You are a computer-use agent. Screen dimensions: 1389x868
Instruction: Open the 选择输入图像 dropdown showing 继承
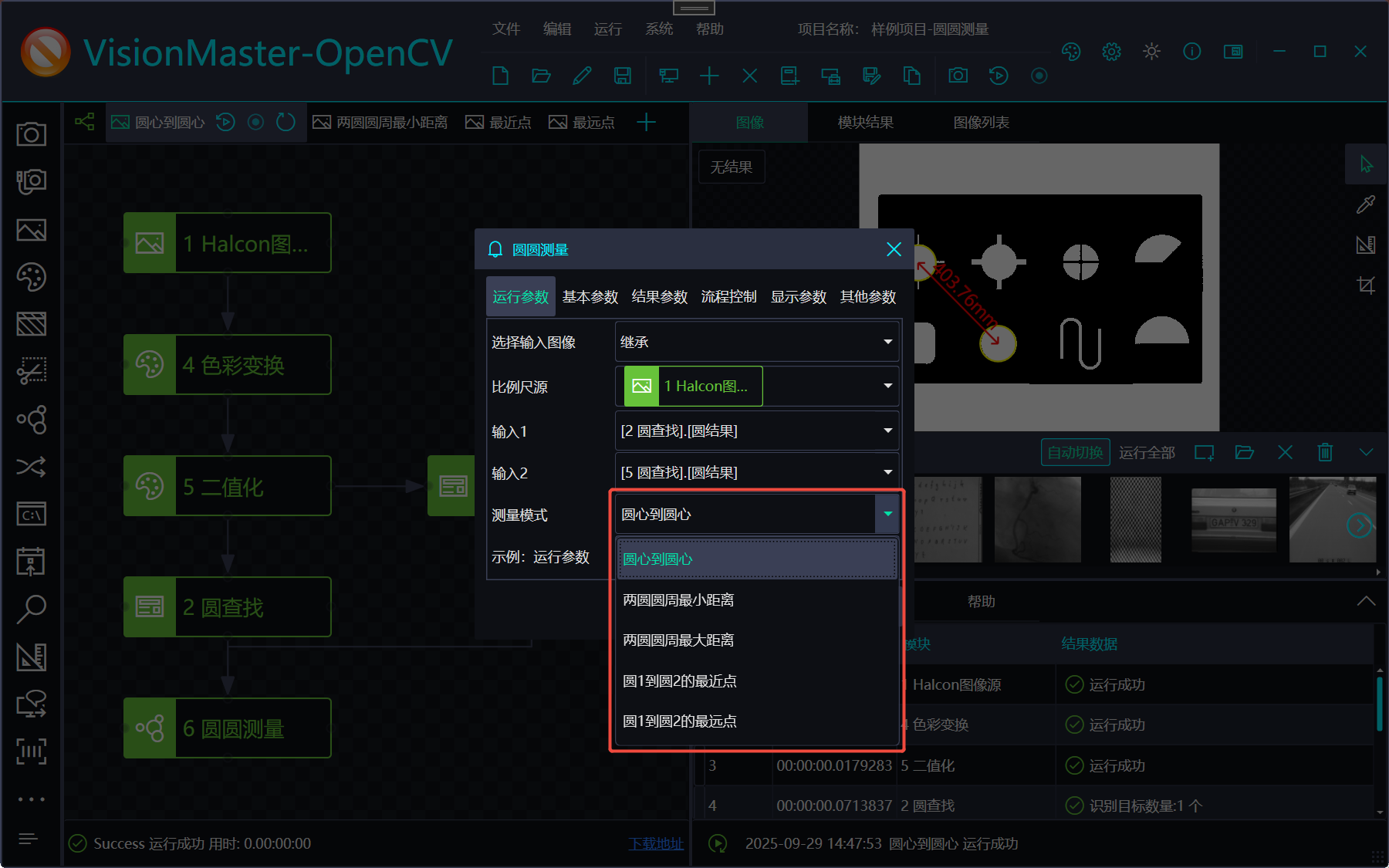click(x=757, y=342)
